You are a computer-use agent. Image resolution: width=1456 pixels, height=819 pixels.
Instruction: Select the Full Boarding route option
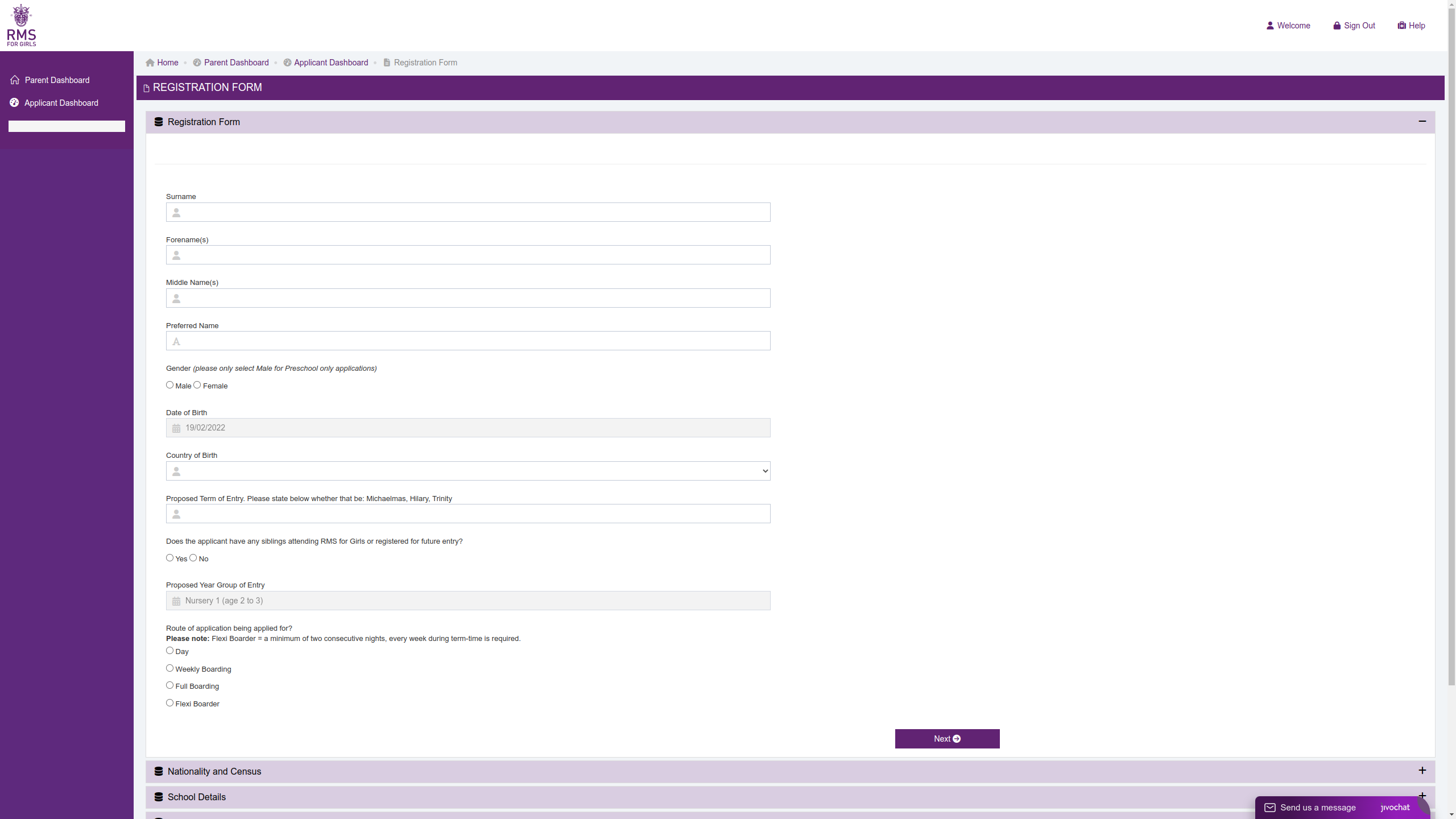tap(170, 685)
